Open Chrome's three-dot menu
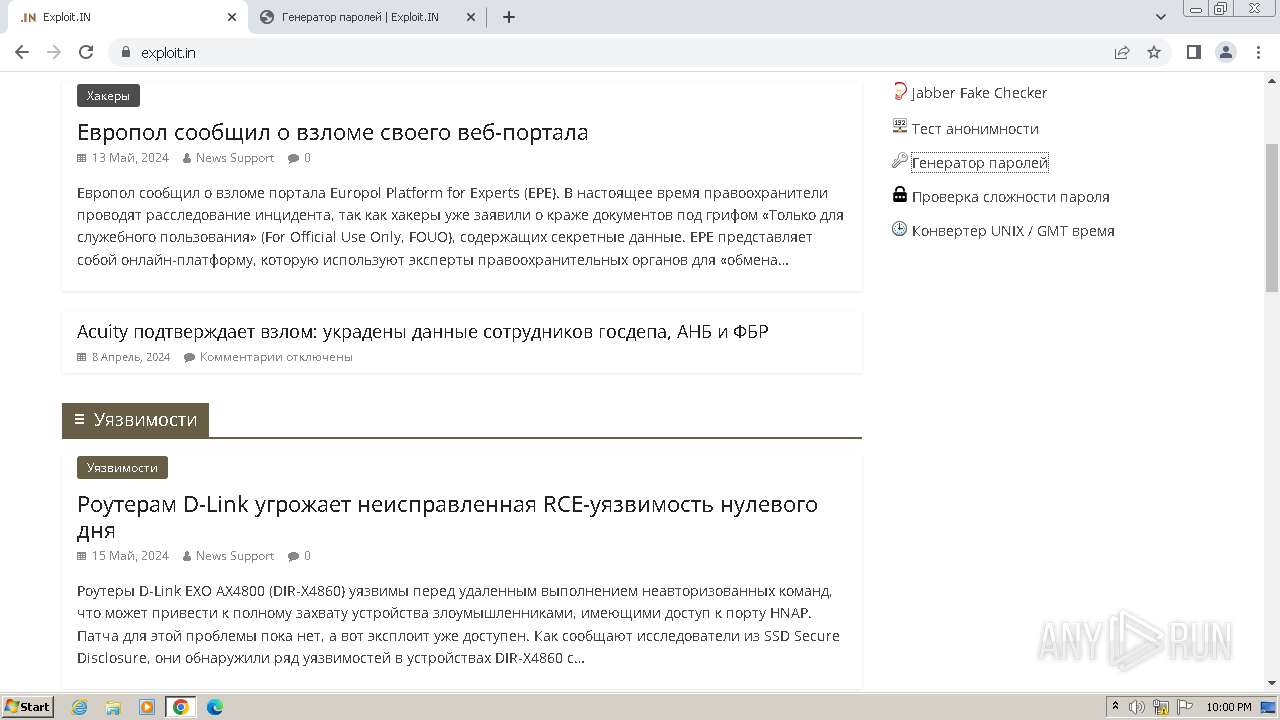Screen dimensions: 1280x720 click(1258, 52)
